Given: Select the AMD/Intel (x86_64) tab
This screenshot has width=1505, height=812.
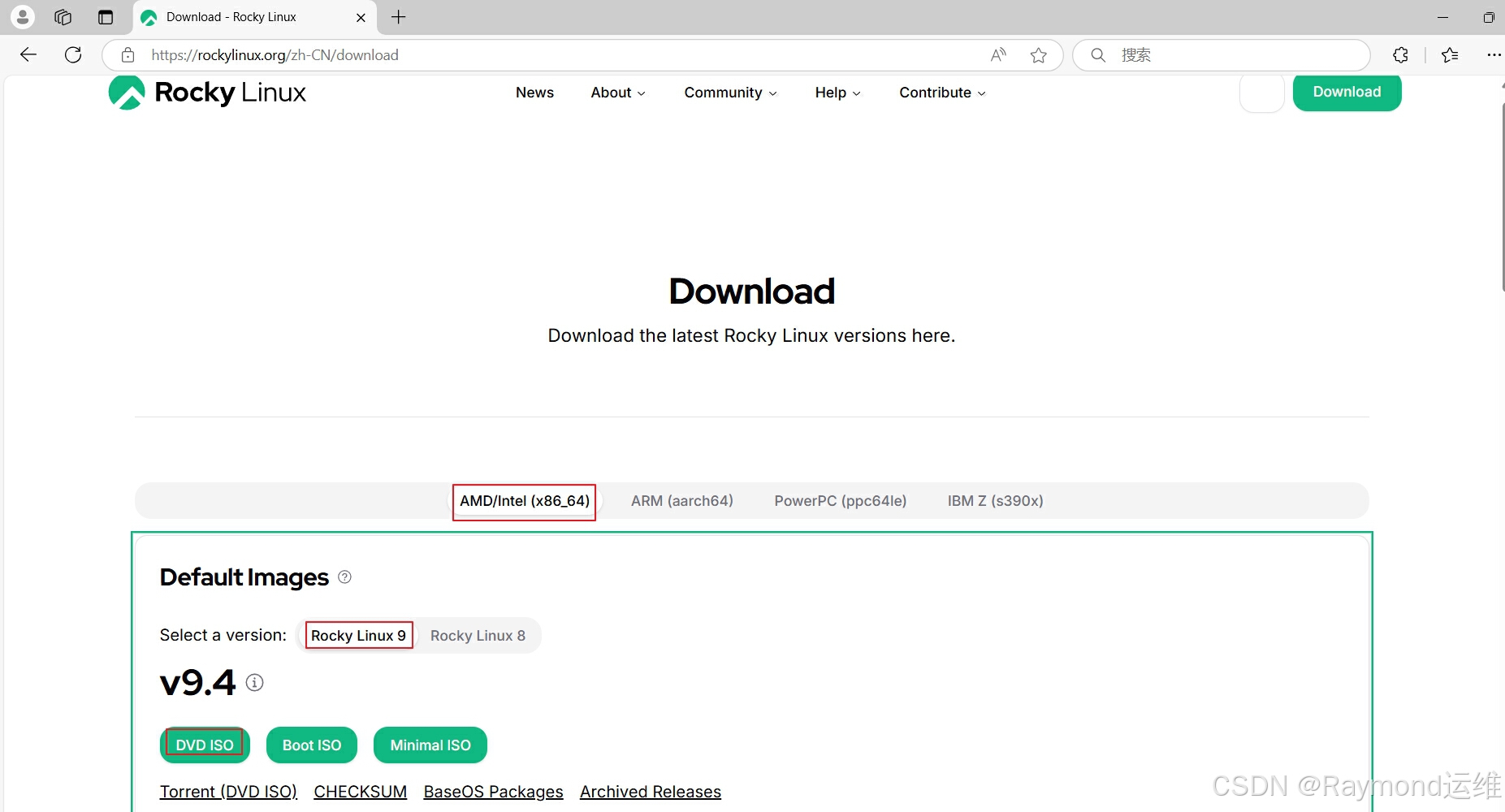Looking at the screenshot, I should pos(525,501).
